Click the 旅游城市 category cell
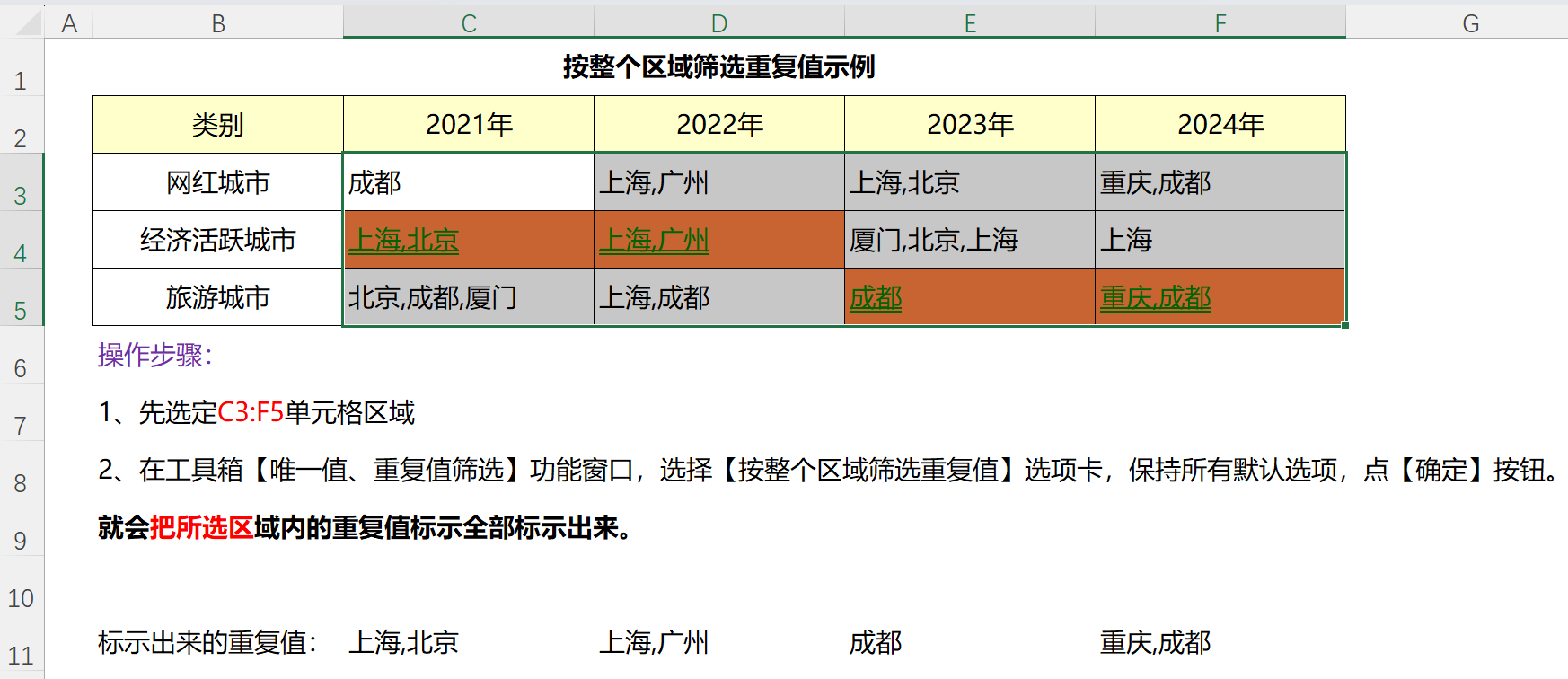1568x679 pixels. pyautogui.click(x=218, y=297)
